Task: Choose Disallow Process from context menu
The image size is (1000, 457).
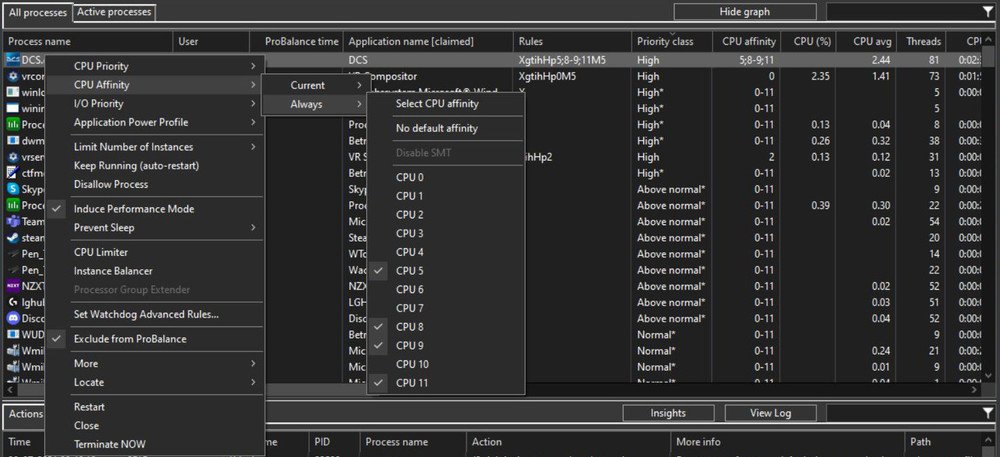Action: coord(155,184)
